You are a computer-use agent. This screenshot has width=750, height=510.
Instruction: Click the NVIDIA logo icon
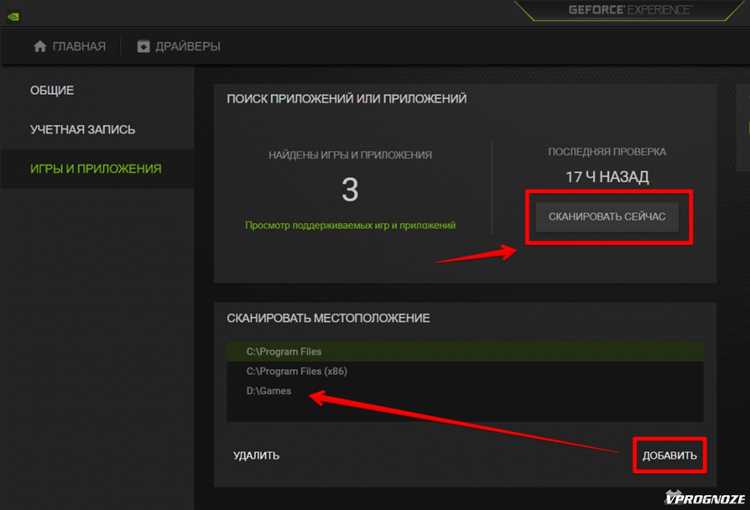(13, 16)
